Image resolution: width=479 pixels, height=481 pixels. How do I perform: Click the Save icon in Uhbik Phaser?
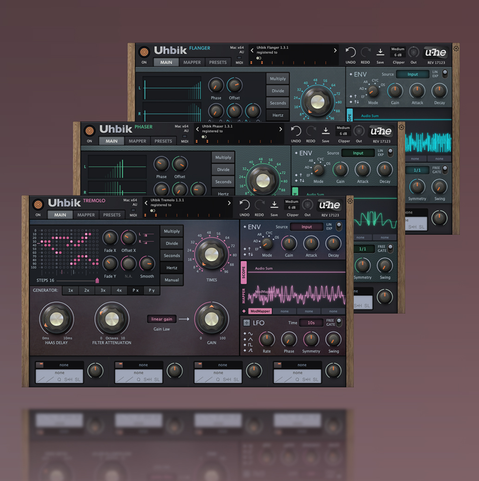tap(326, 131)
